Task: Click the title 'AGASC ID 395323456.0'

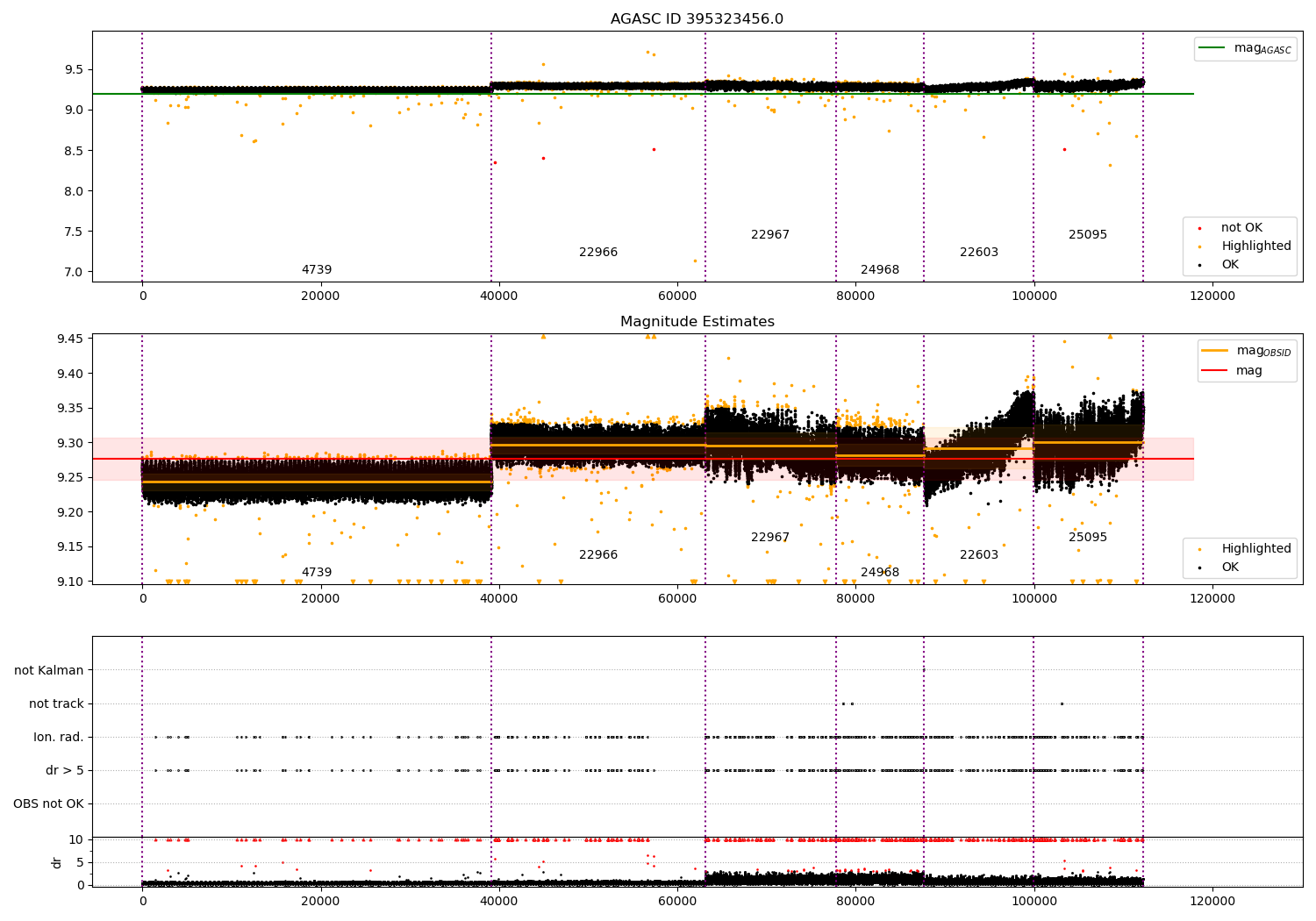Action: [697, 19]
